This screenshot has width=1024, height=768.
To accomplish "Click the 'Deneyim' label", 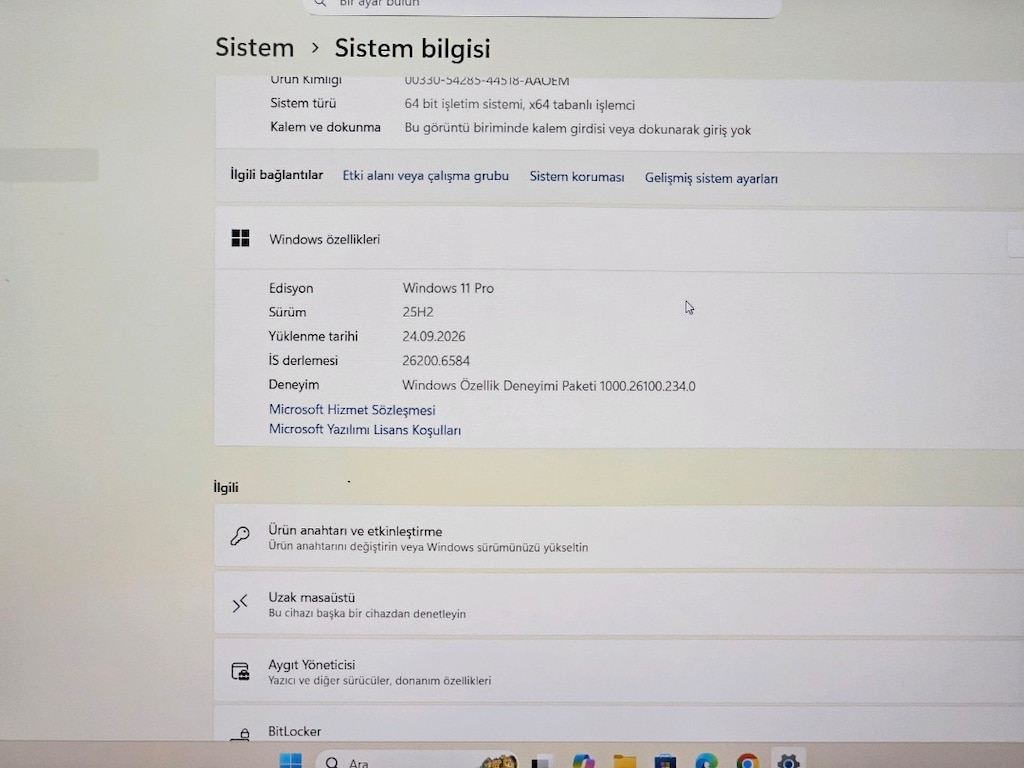I will (x=294, y=385).
